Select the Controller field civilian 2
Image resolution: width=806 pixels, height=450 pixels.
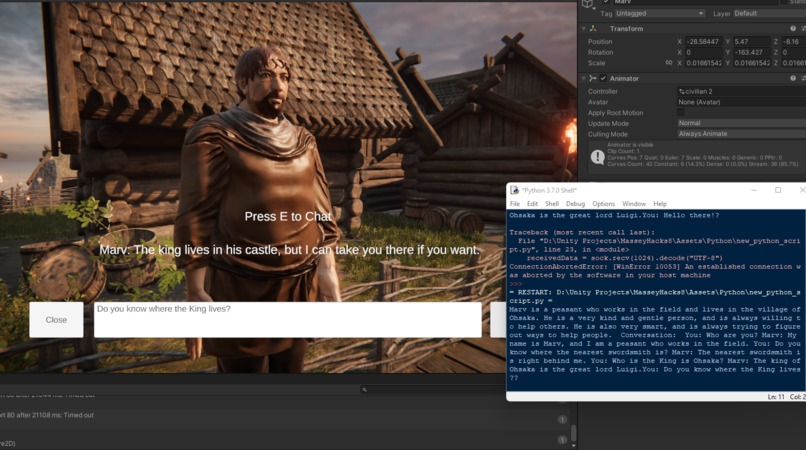pyautogui.click(x=741, y=92)
